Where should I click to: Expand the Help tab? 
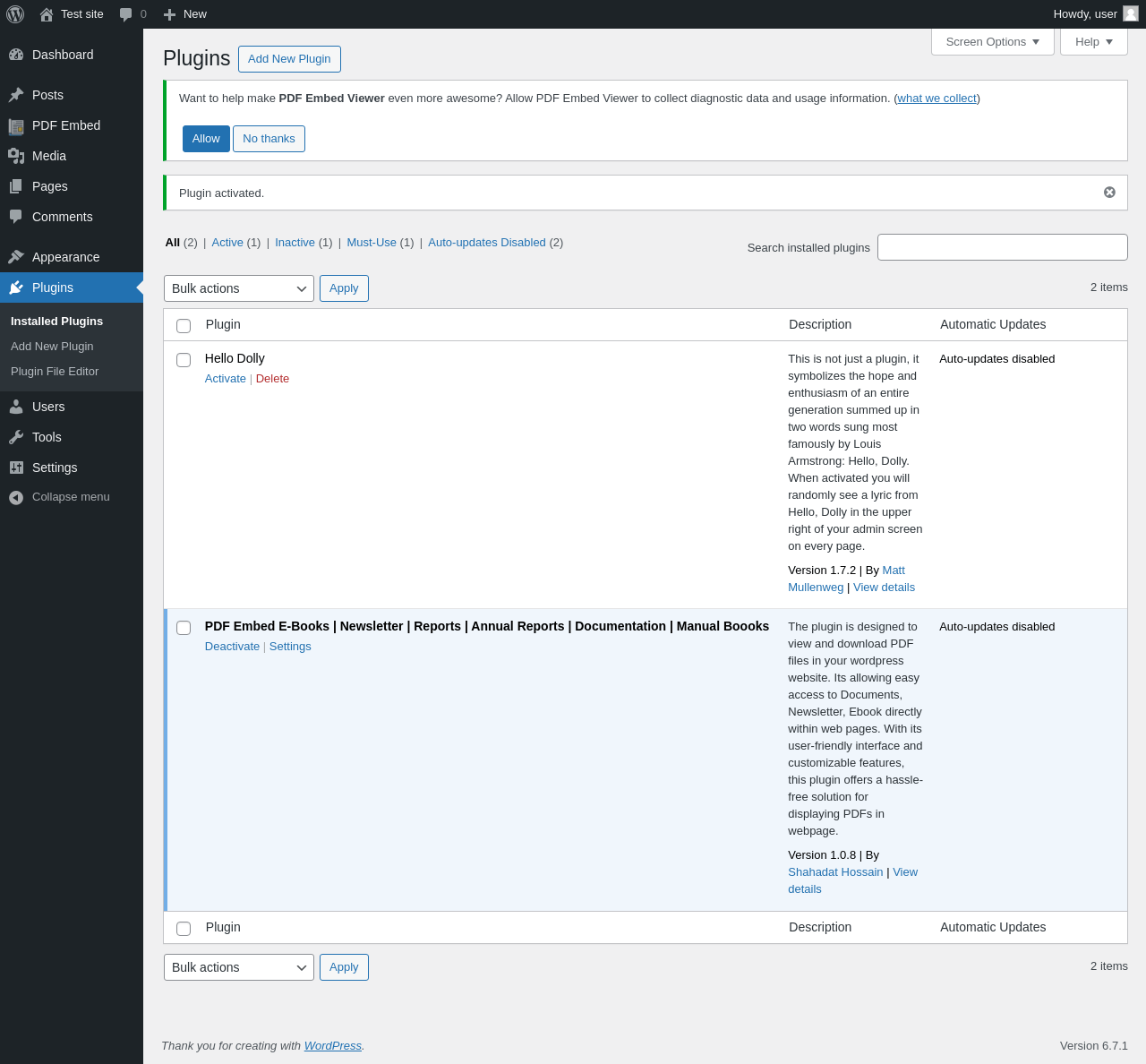pos(1094,42)
